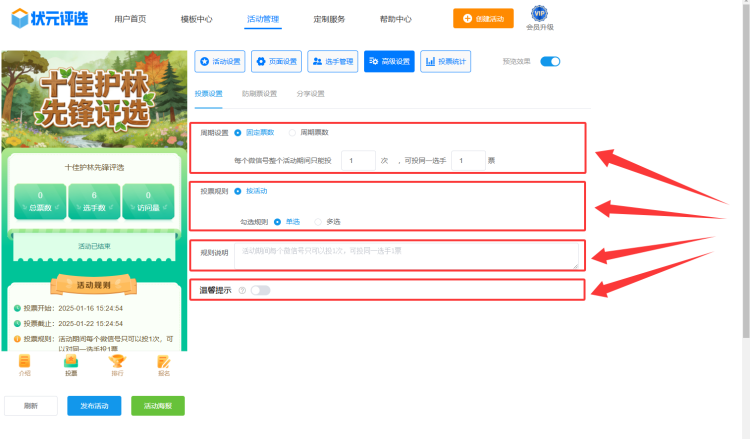
Task: Click the 介绍 bottom nav icon
Action: 24,365
